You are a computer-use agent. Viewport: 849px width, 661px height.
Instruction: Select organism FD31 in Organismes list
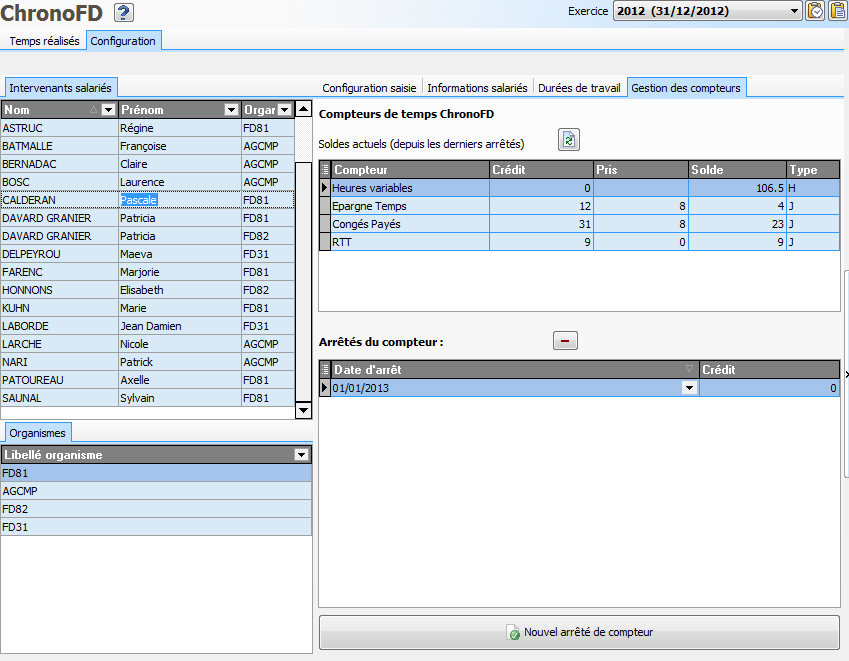pyautogui.click(x=156, y=527)
